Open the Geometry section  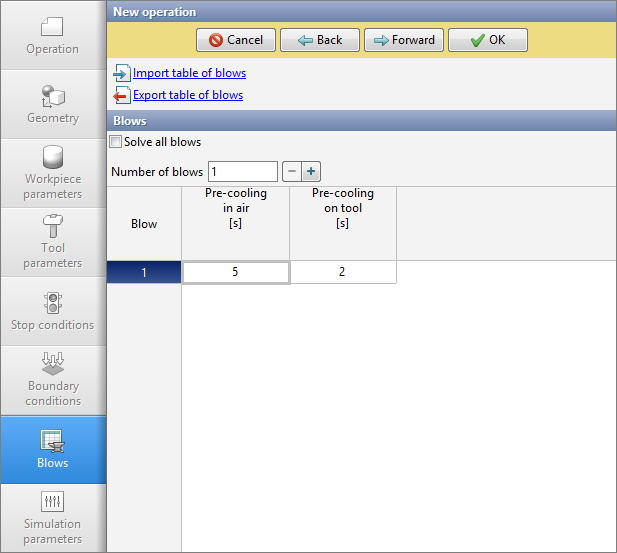tap(52, 104)
